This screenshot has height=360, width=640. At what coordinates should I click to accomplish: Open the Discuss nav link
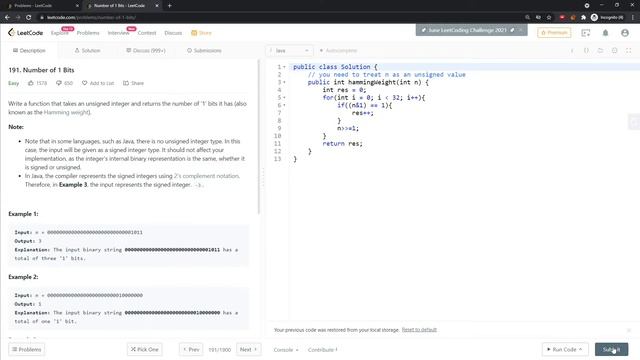173,33
